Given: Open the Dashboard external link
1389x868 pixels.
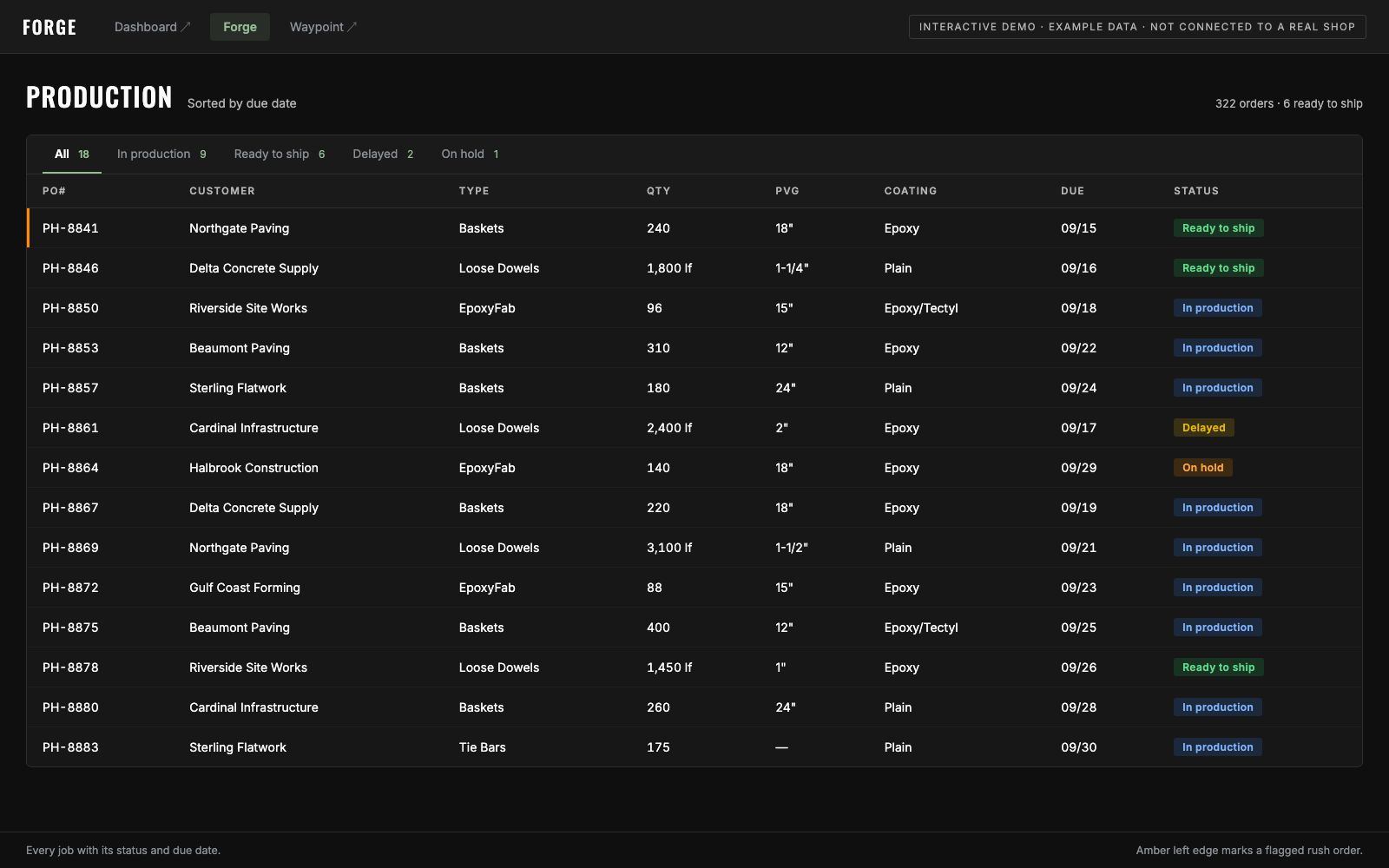Looking at the screenshot, I should (152, 27).
